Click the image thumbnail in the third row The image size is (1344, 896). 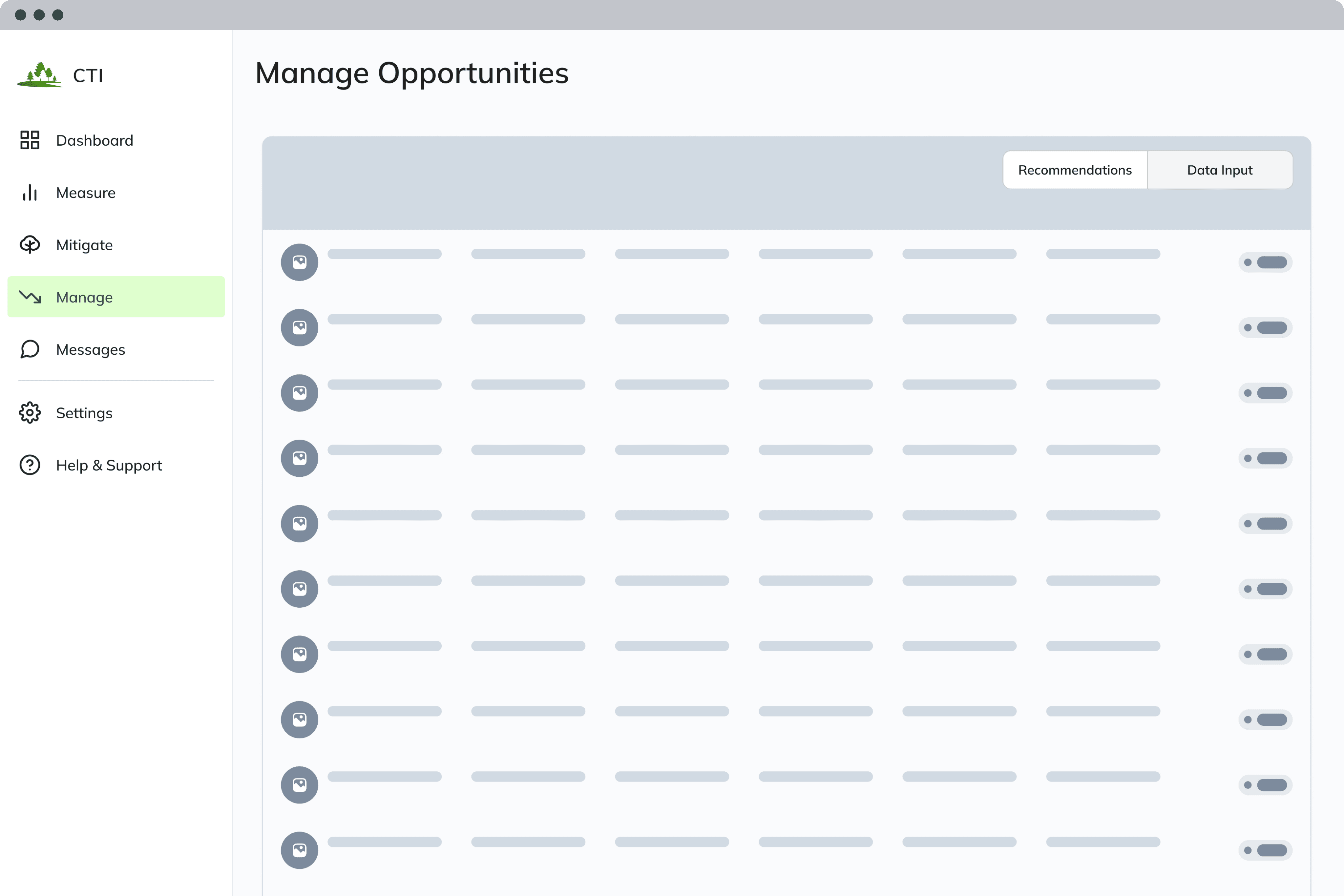coord(300,393)
